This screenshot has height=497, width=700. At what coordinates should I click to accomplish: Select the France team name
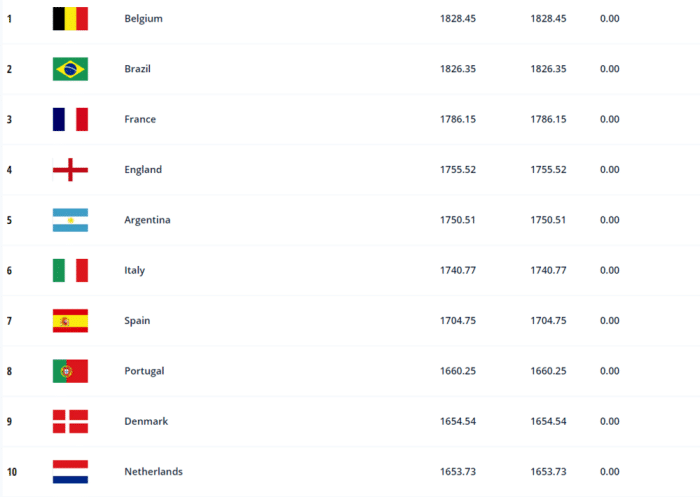coord(140,120)
